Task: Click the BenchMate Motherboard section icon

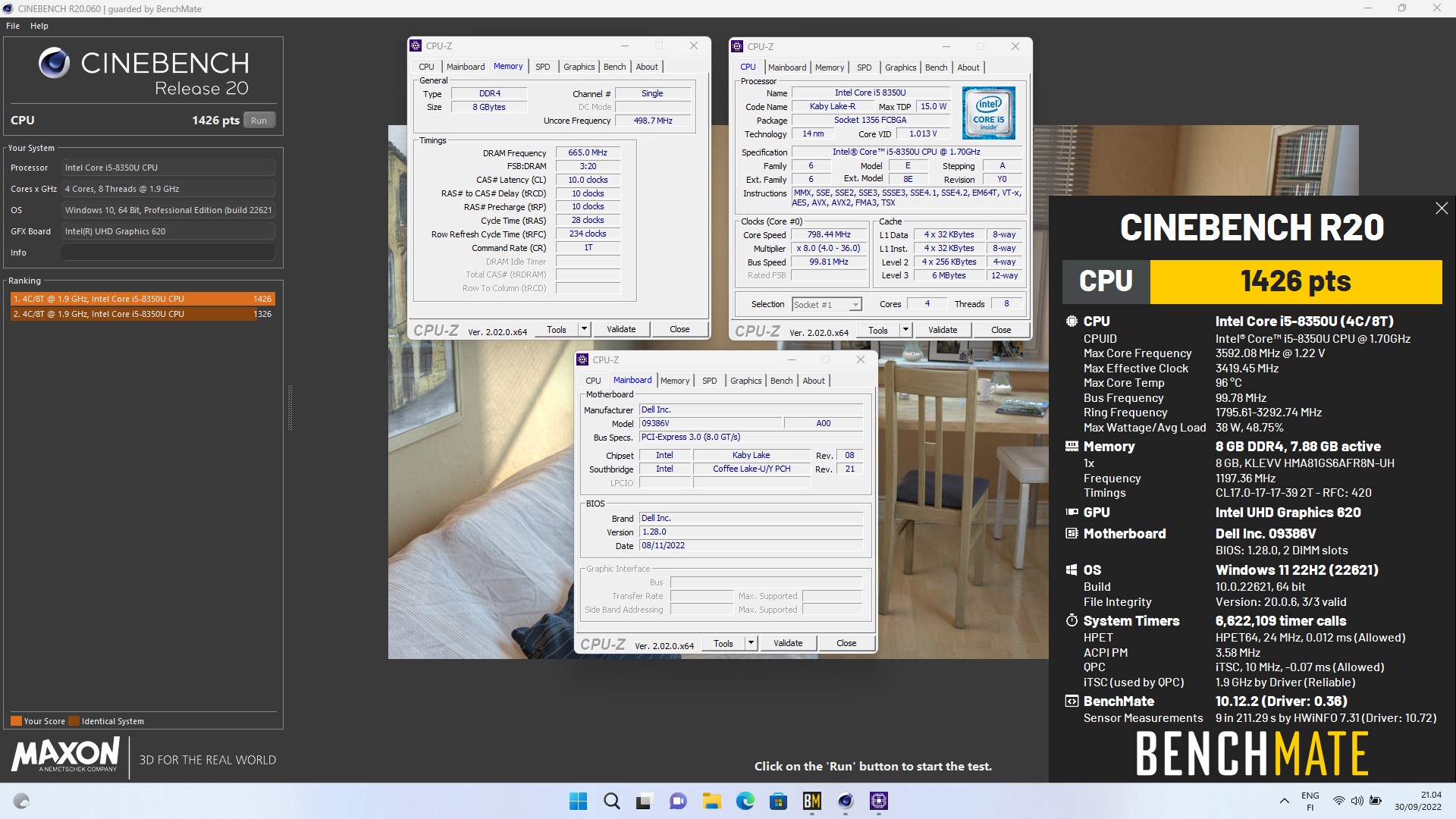Action: point(1072,534)
